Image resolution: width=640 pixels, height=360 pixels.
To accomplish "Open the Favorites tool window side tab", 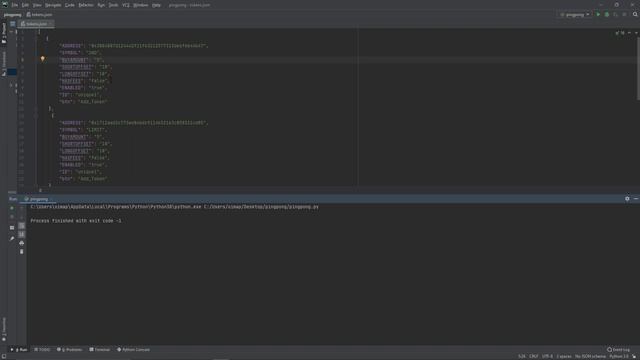I will (4, 329).
